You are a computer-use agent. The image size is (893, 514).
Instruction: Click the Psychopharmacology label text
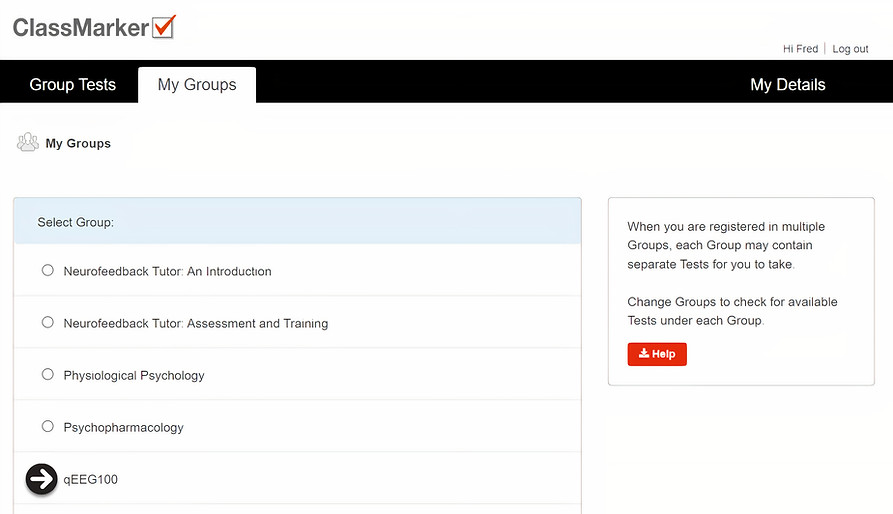click(124, 427)
